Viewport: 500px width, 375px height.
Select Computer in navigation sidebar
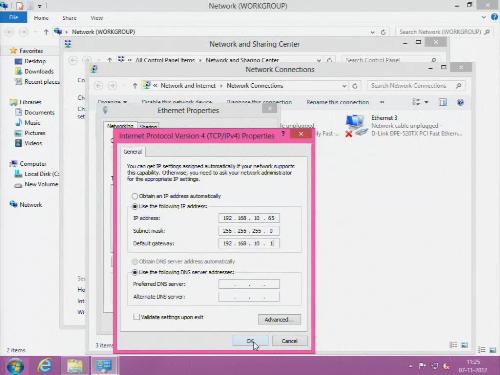(x=32, y=164)
